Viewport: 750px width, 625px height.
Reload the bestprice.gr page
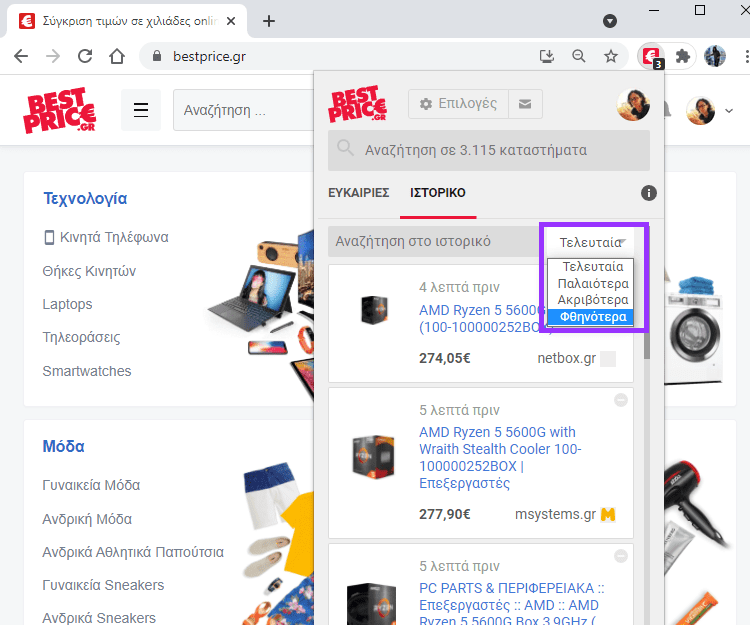coord(85,56)
